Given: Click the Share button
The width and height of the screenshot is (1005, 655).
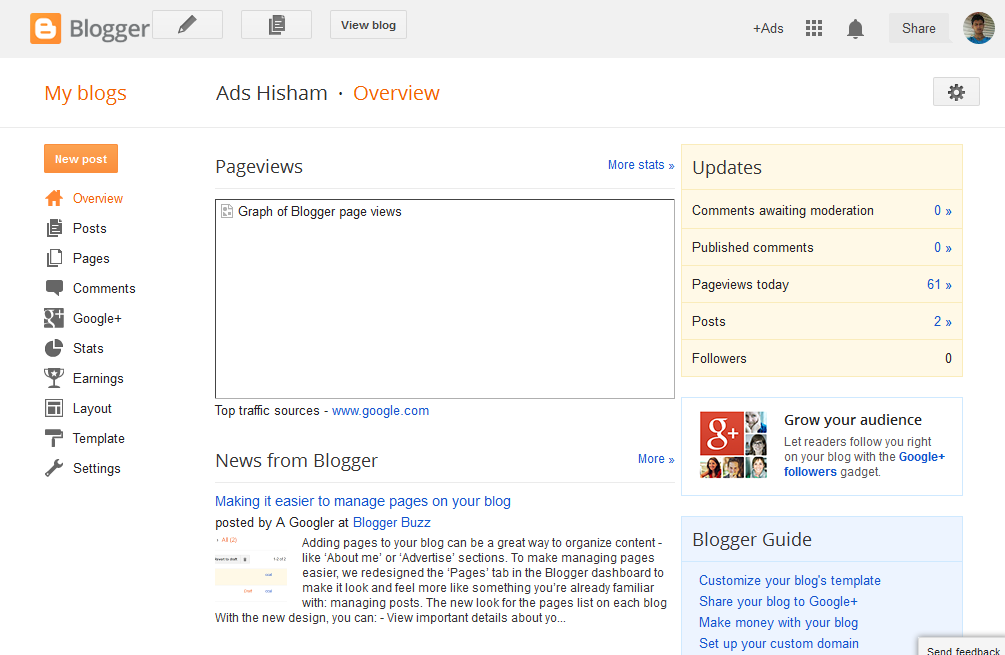Looking at the screenshot, I should coord(918,28).
